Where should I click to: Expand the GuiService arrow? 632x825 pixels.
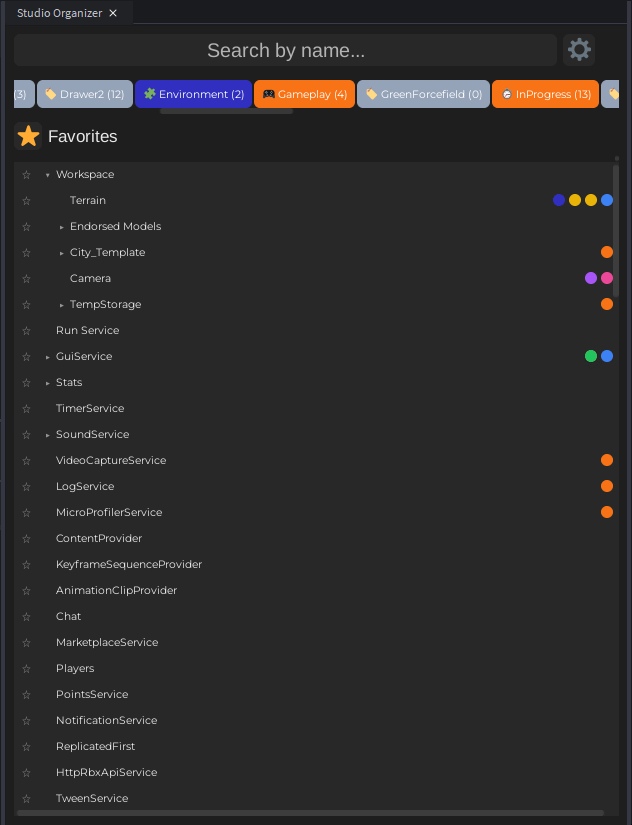(x=47, y=357)
